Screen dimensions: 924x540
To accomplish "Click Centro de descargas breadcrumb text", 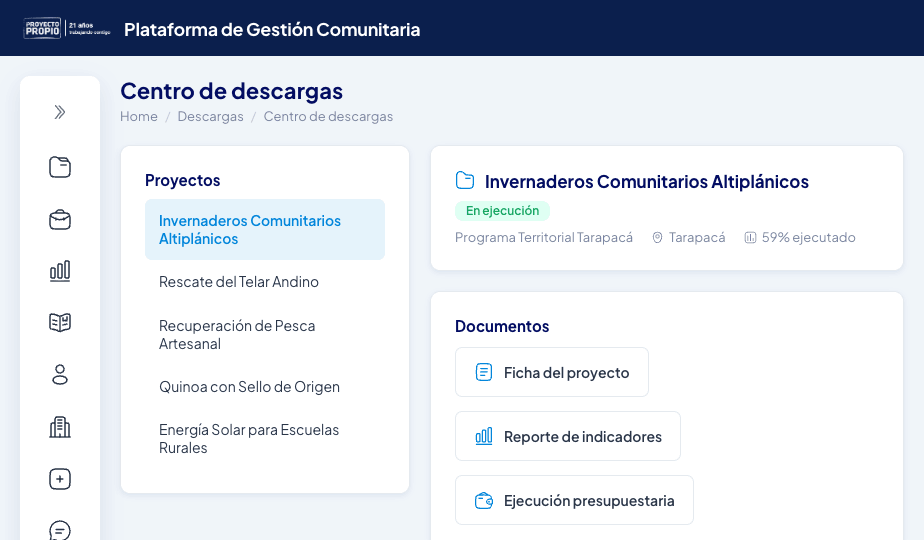I will [328, 116].
